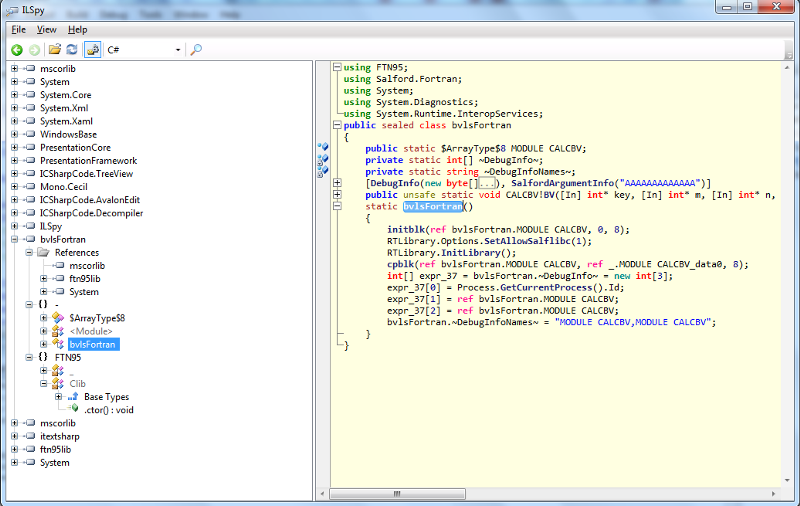Click the Refresh icon in toolbar

pos(71,49)
